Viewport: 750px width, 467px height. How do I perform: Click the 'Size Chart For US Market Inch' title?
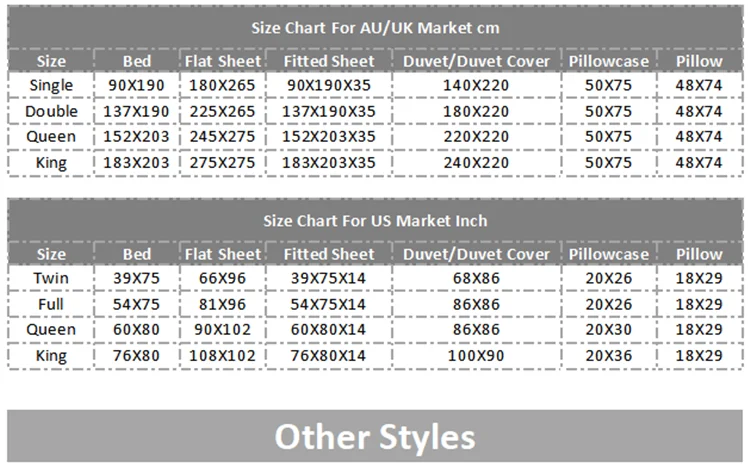(x=375, y=220)
